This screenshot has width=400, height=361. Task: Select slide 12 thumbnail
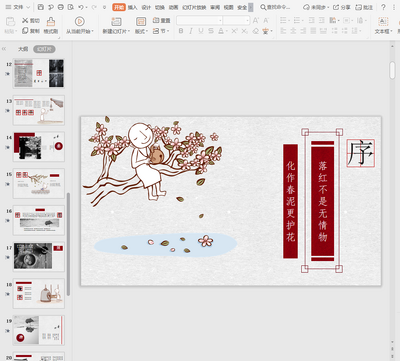point(39,73)
